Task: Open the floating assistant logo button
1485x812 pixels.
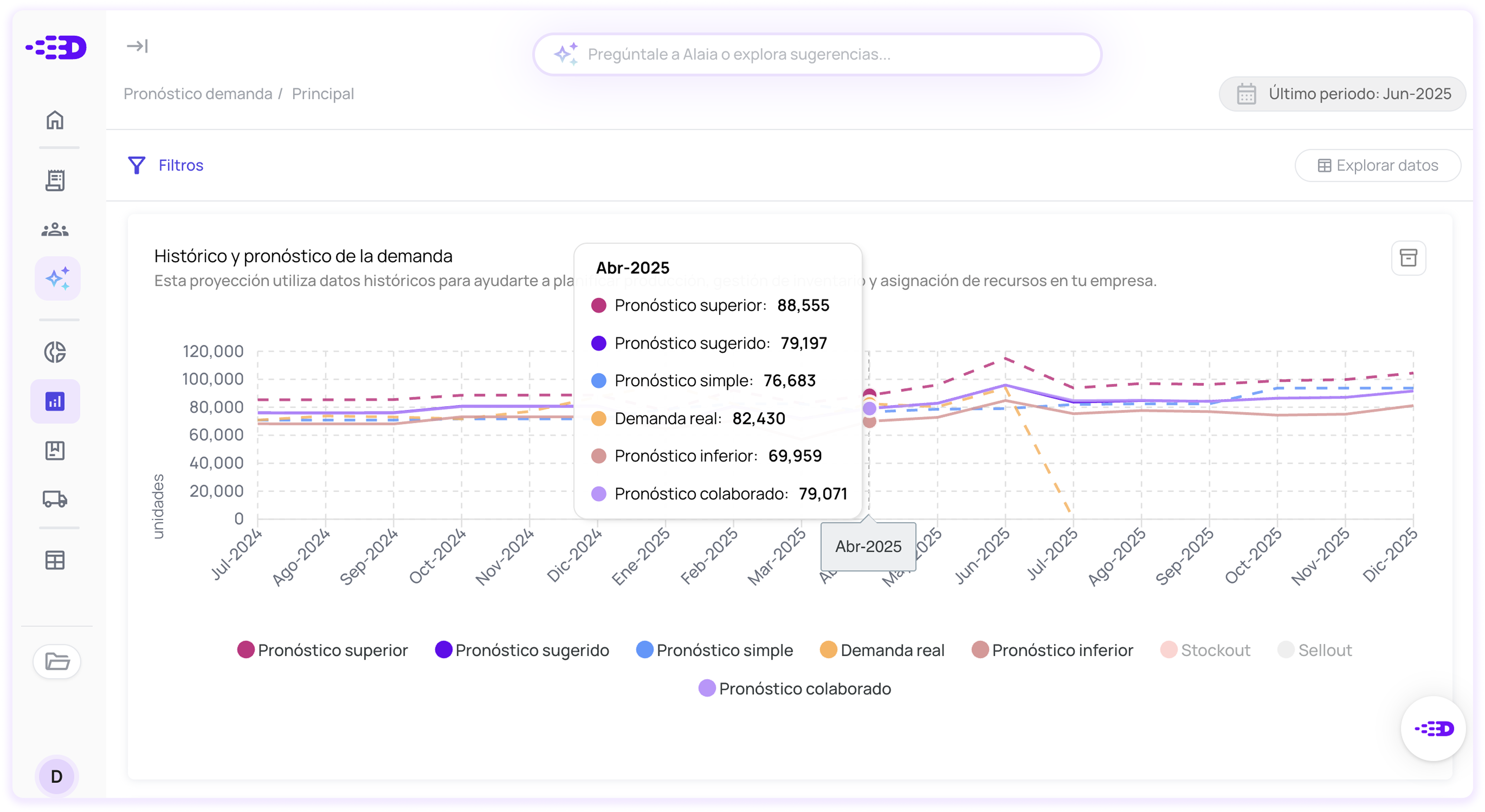Action: pyautogui.click(x=1433, y=728)
